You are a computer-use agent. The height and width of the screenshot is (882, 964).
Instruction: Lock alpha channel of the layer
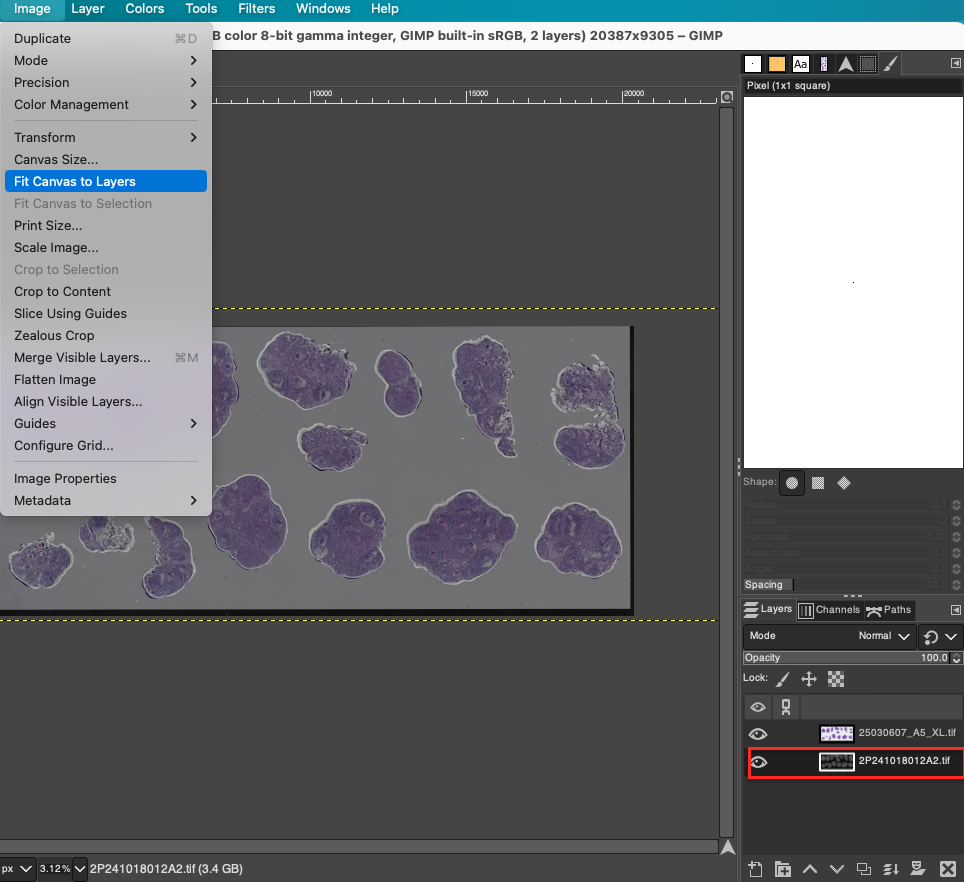coord(836,679)
